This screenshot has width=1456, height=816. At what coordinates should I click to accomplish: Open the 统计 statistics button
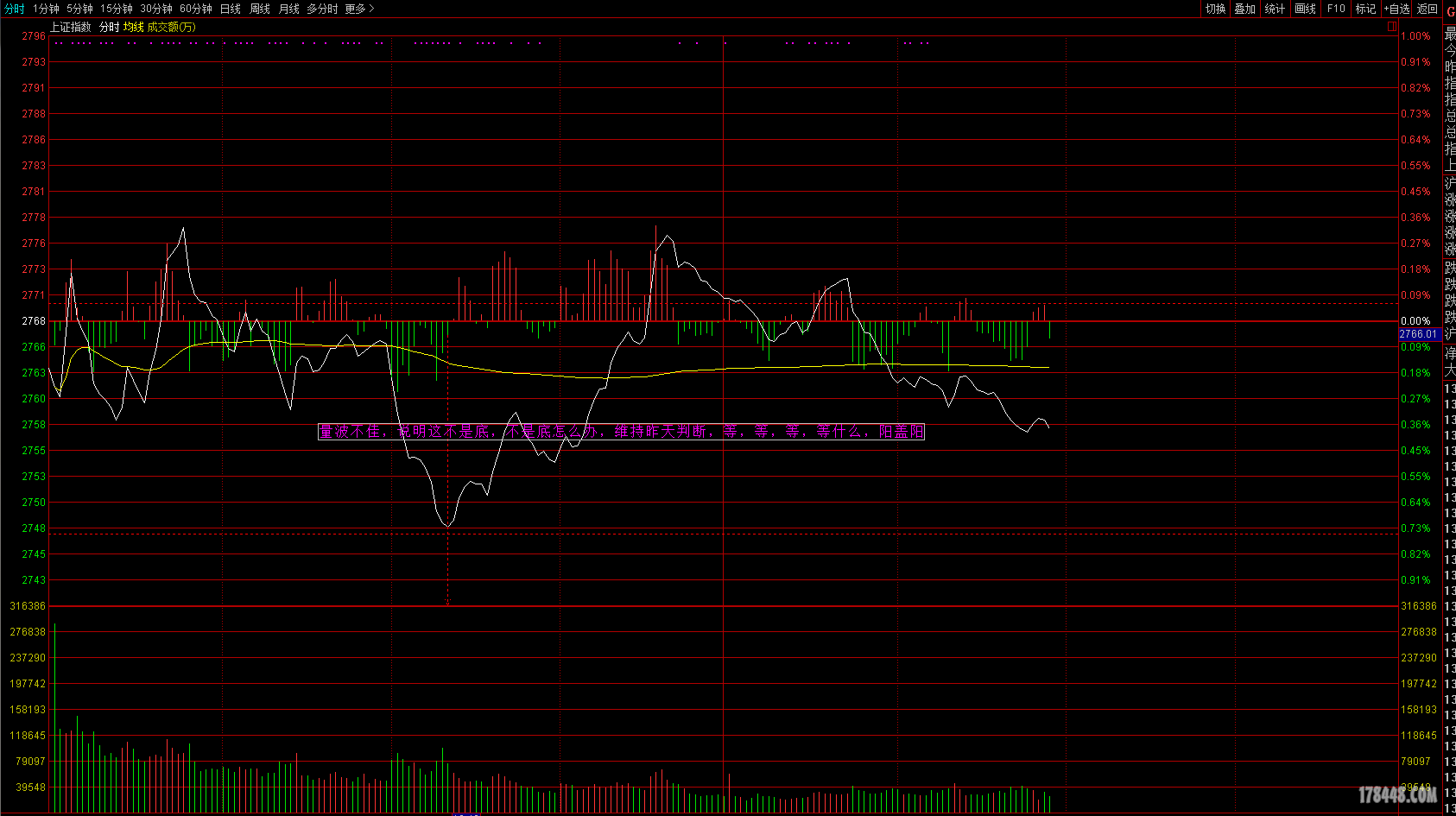point(1275,9)
